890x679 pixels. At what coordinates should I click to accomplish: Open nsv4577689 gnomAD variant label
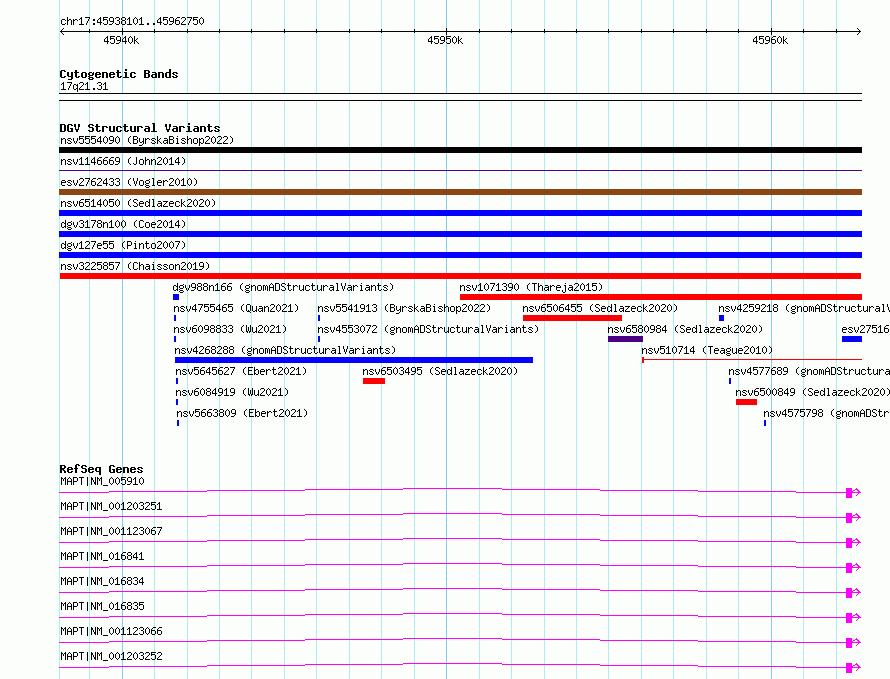(x=809, y=371)
